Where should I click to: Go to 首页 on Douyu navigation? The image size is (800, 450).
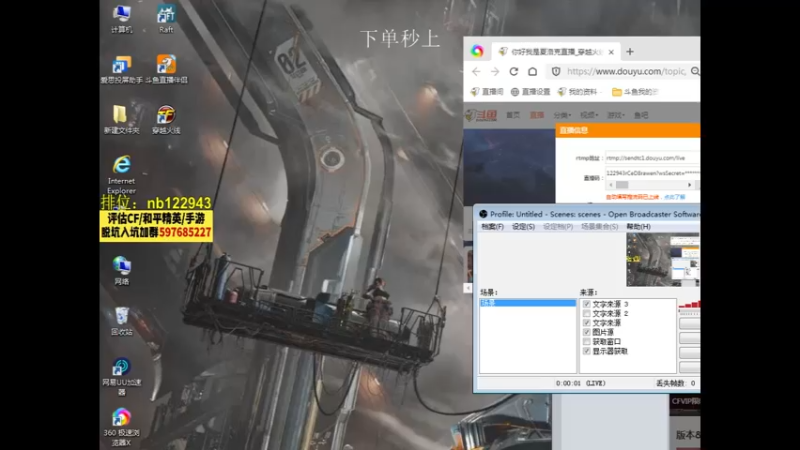pyautogui.click(x=513, y=115)
